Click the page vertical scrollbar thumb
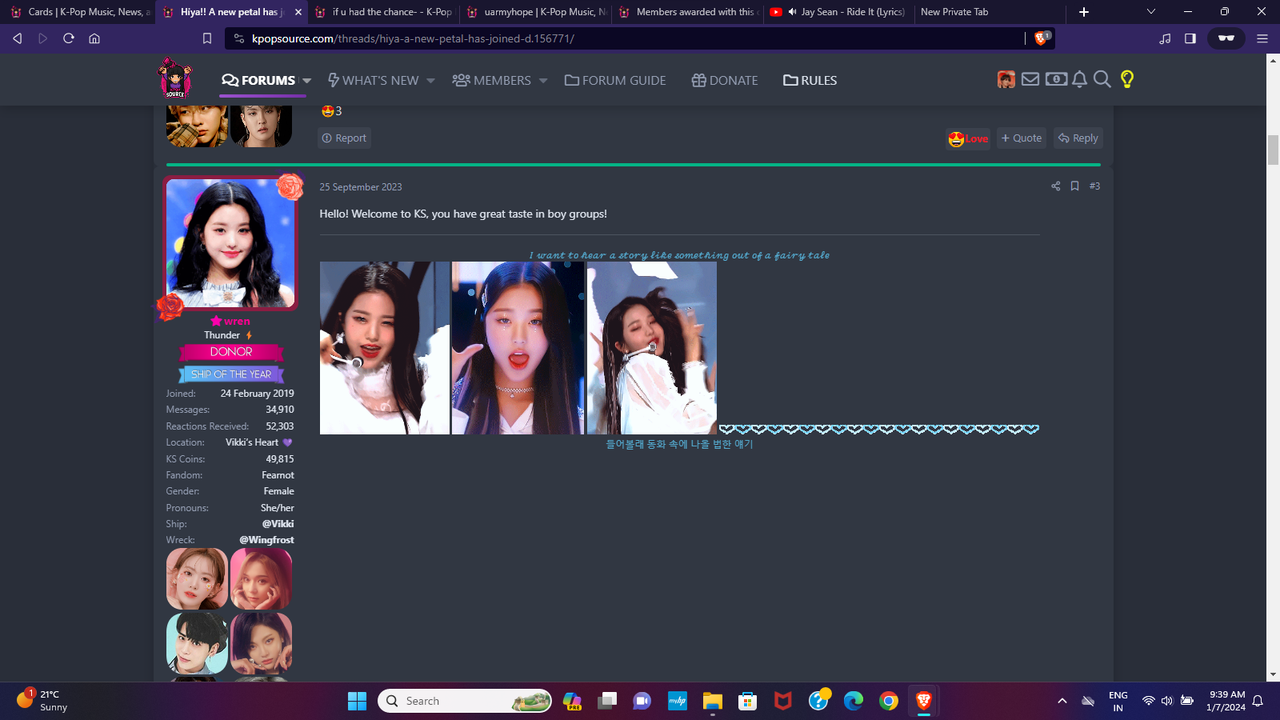Viewport: 1280px width, 720px height. (x=1273, y=150)
